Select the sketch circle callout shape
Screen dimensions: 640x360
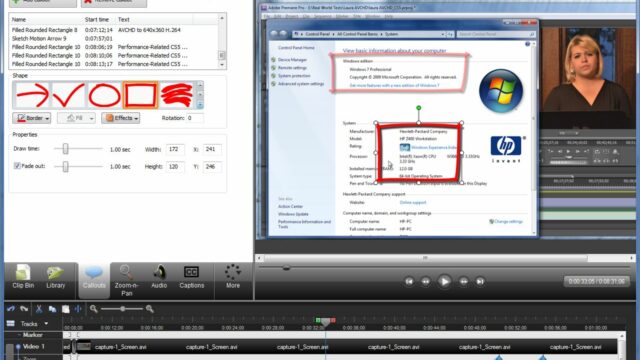coord(104,96)
